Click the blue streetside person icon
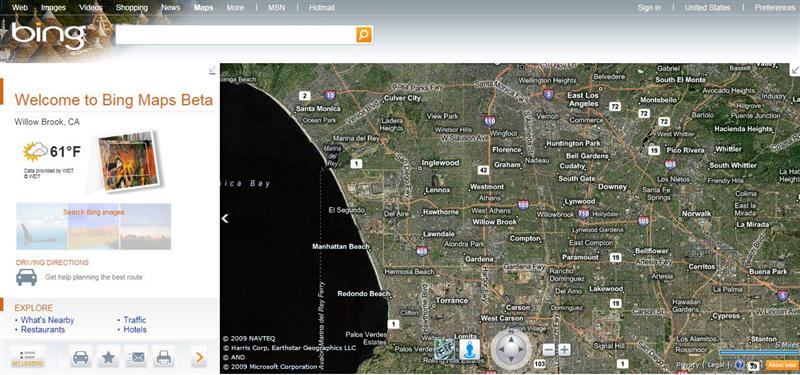Screen dimensions: 800x375 (469, 349)
